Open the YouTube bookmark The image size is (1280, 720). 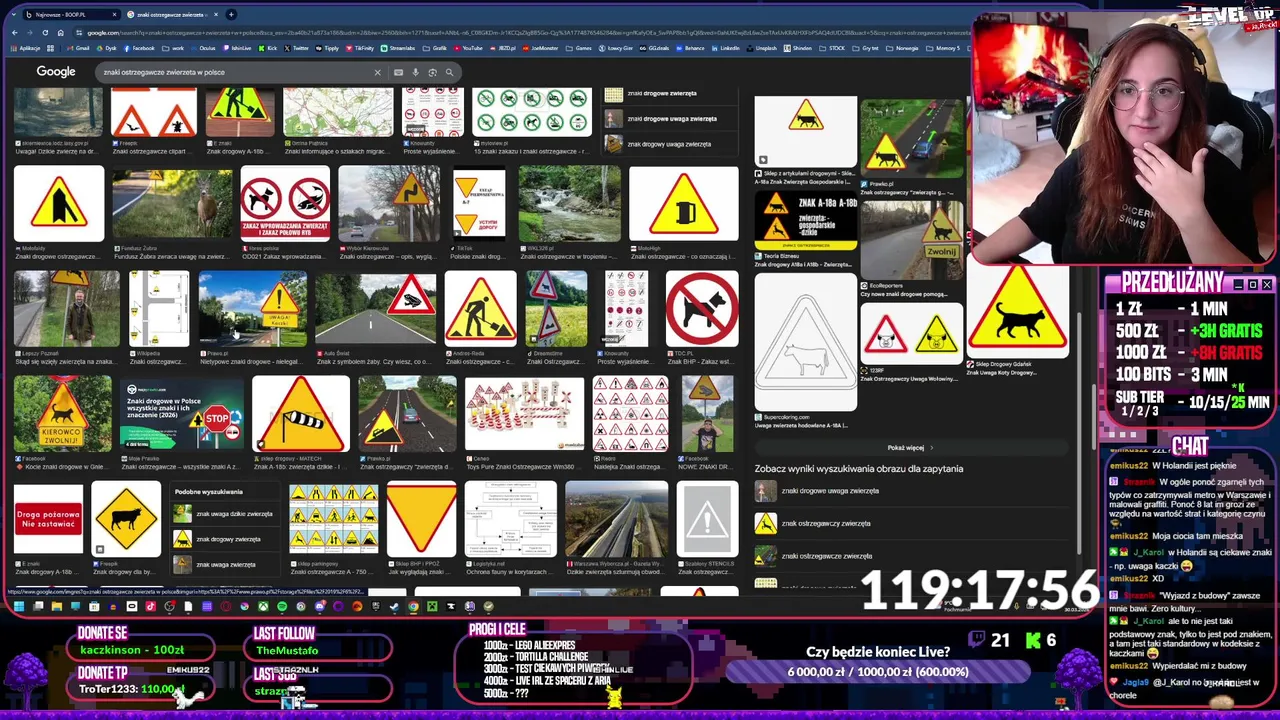[x=467, y=48]
